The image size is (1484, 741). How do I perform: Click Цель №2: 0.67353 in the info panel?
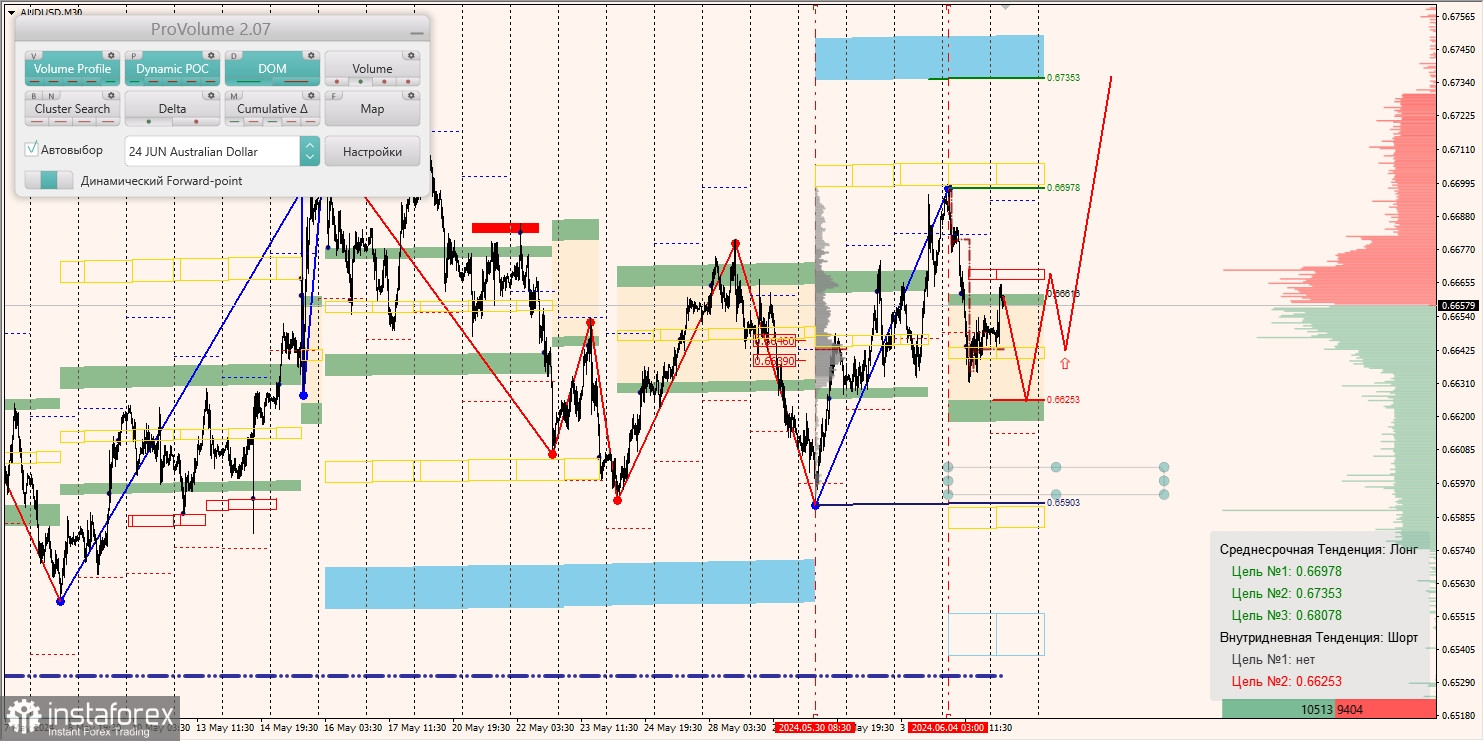pos(1286,593)
